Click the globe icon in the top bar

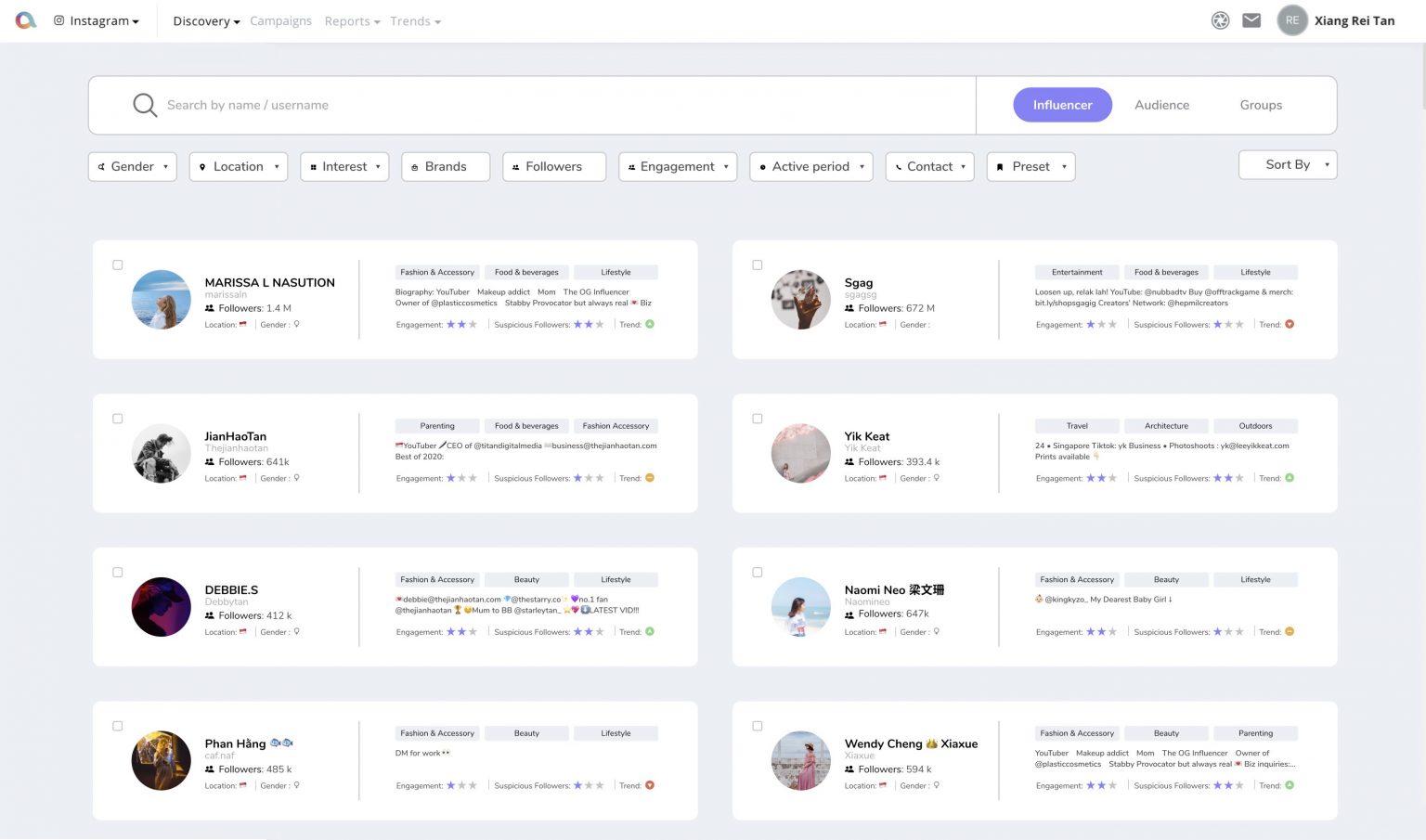1220,19
